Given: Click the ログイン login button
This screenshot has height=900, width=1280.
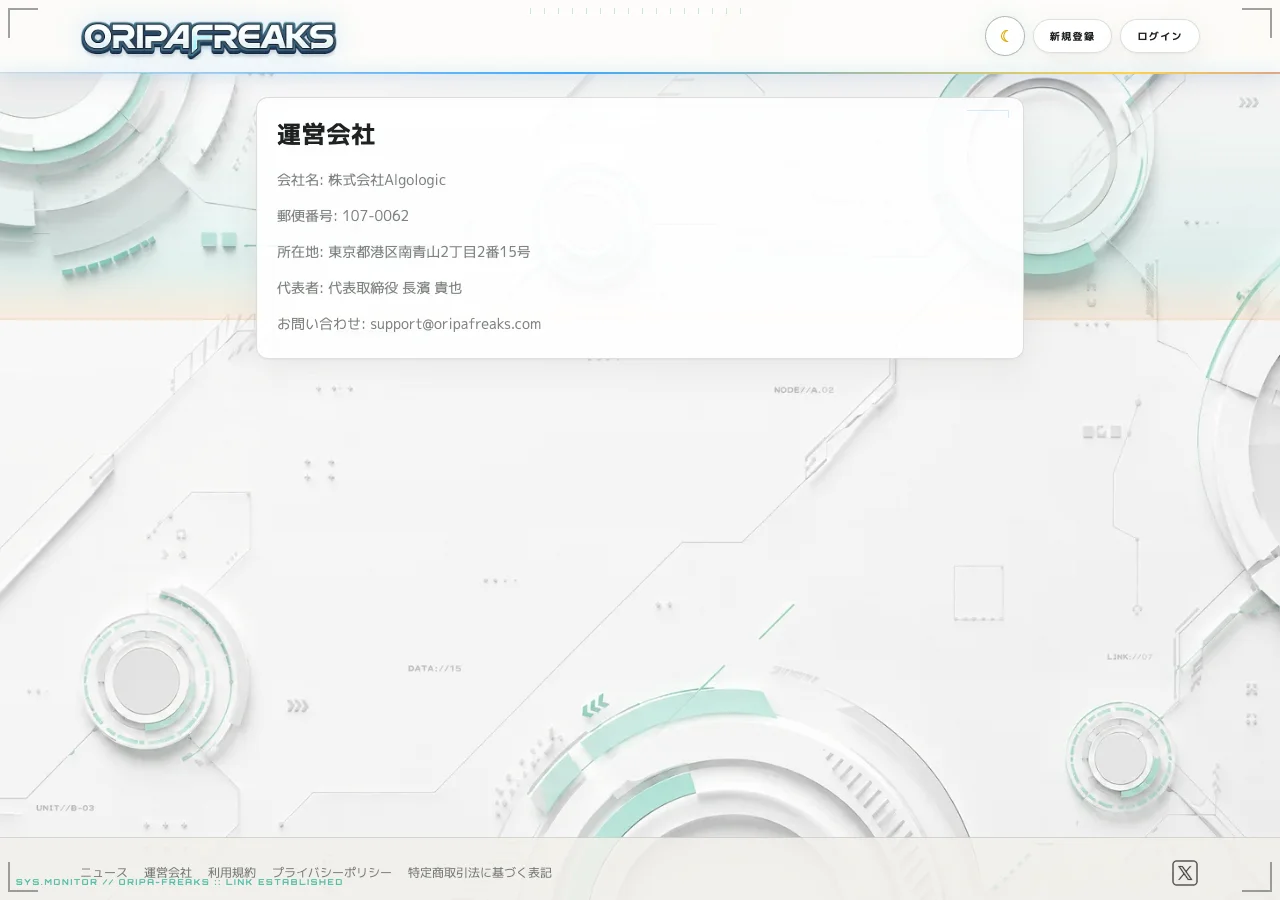Looking at the screenshot, I should point(1160,36).
